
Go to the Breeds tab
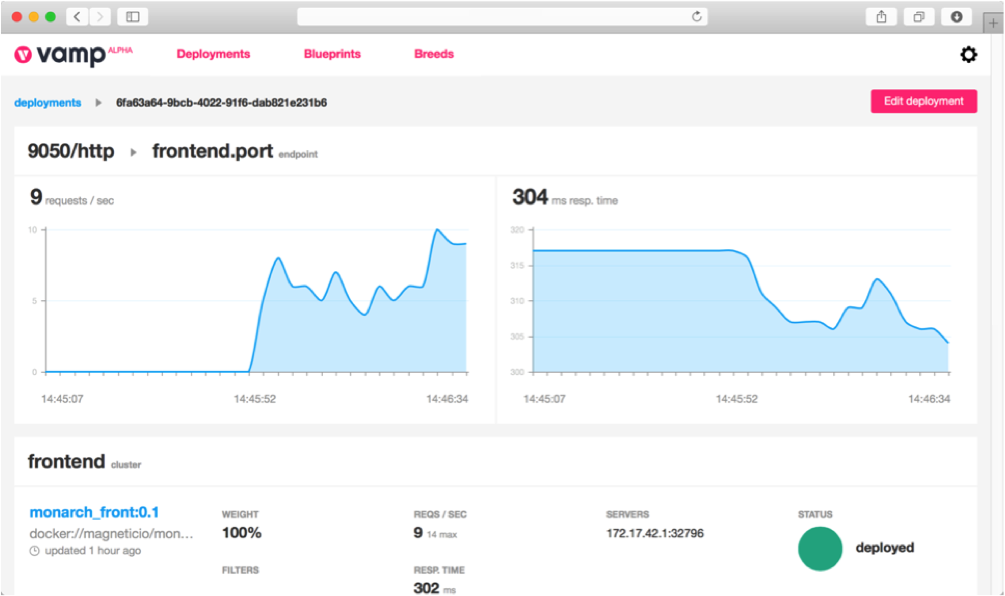pyautogui.click(x=433, y=54)
